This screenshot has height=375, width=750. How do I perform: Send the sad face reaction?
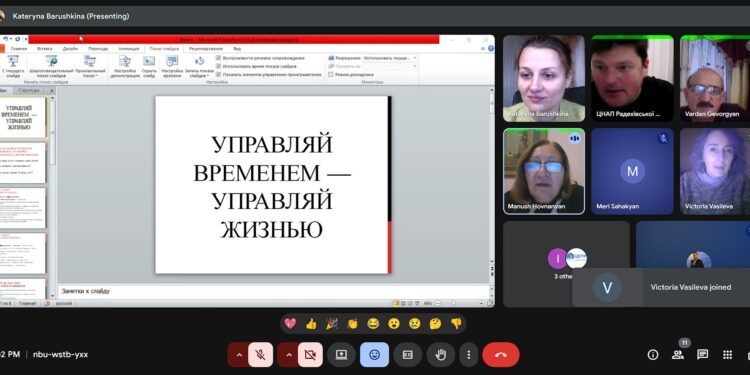415,324
